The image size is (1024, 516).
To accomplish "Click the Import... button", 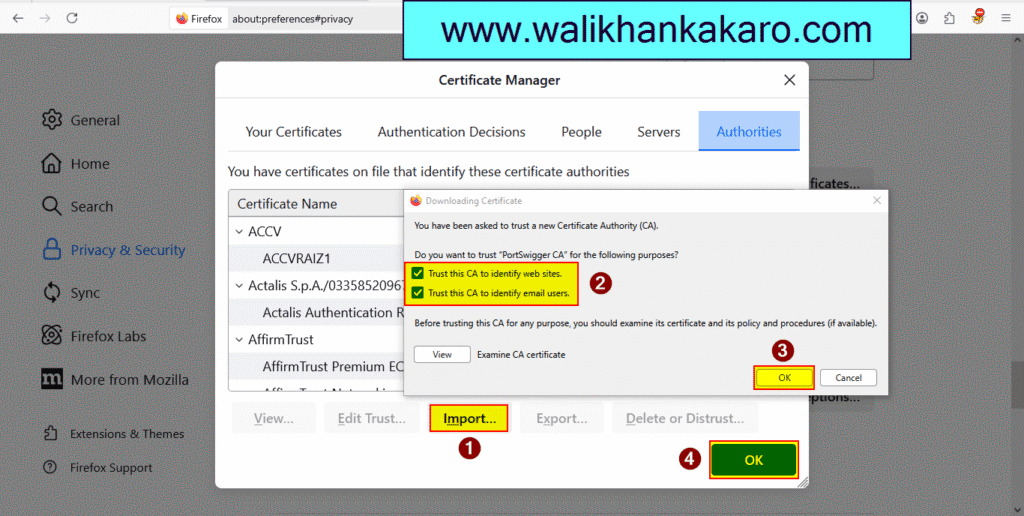I will coord(469,418).
